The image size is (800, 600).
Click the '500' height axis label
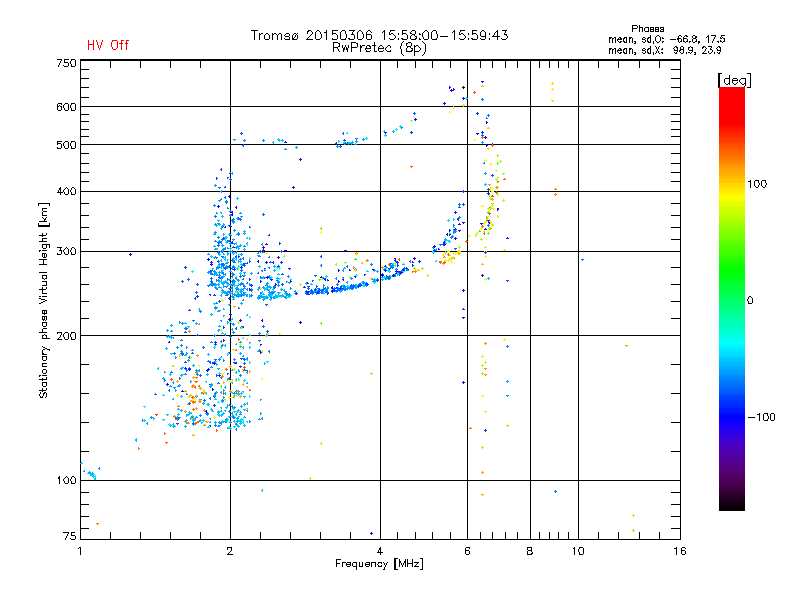point(66,145)
